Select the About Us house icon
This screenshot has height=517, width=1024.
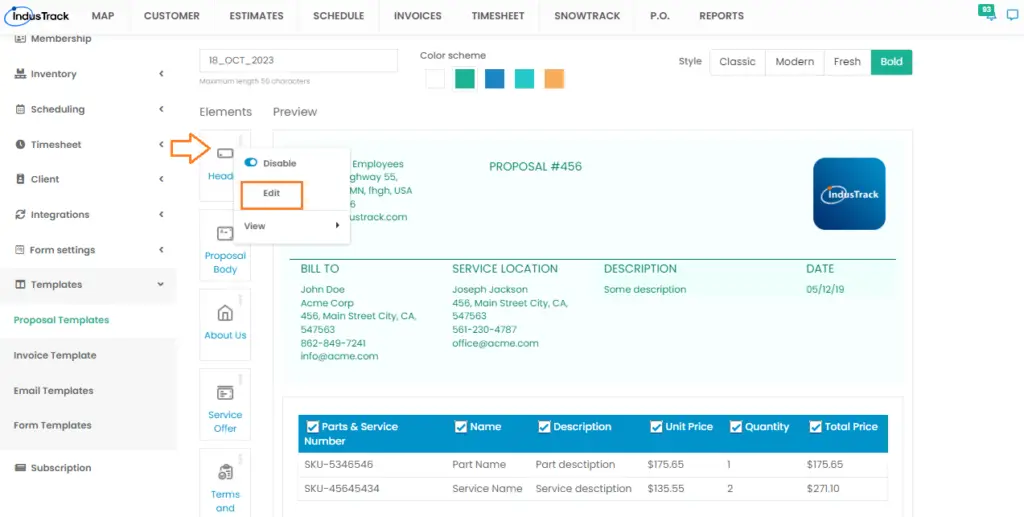[225, 313]
